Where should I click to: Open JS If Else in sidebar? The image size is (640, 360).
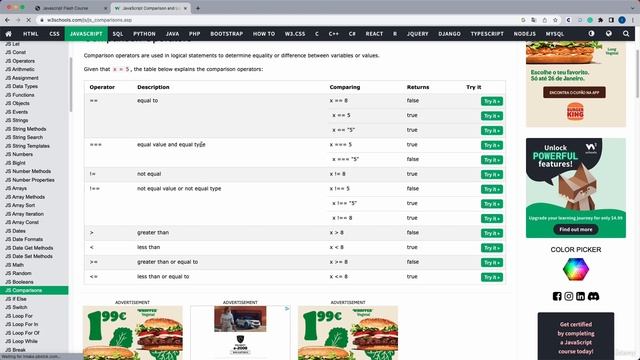16,299
